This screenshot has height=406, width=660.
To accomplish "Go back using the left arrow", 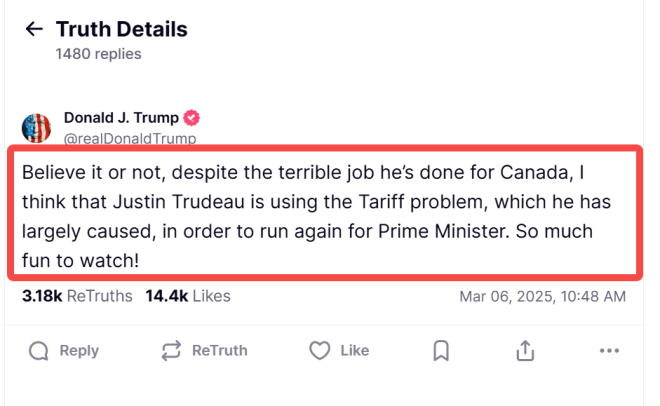I will (x=34, y=29).
